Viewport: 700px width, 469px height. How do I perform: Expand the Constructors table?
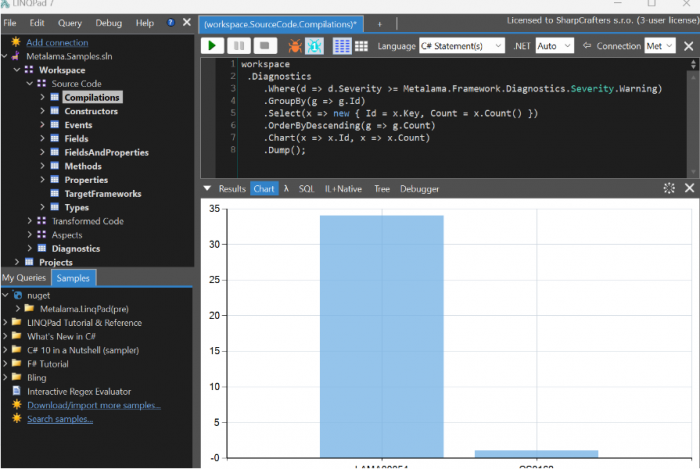[x=42, y=111]
